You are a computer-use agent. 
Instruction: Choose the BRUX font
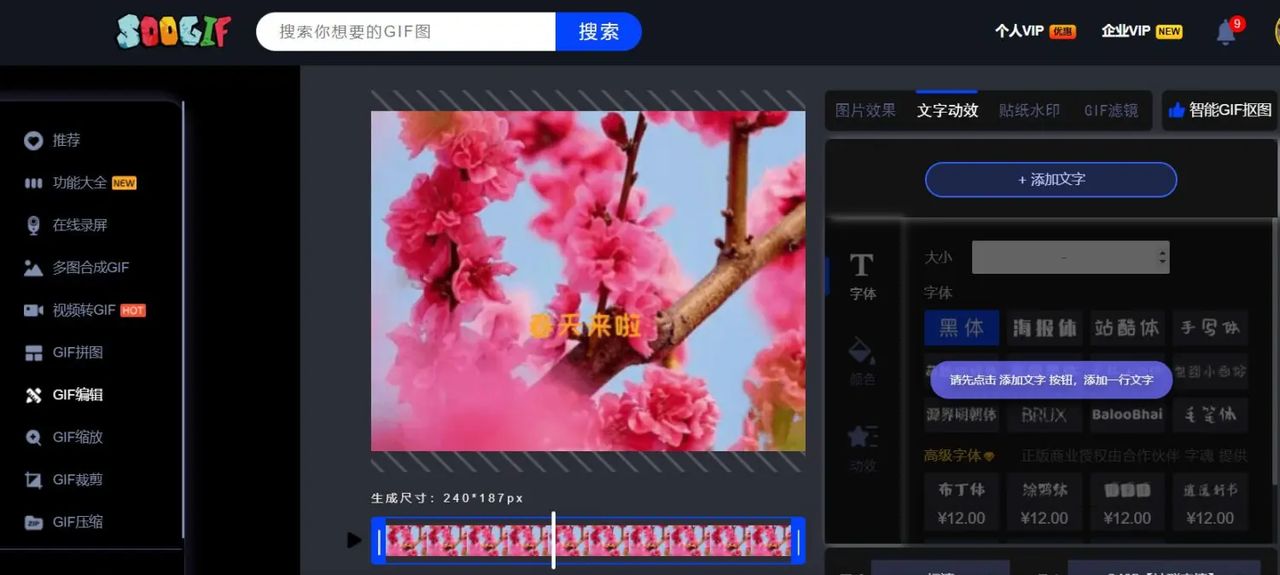[x=1044, y=414]
